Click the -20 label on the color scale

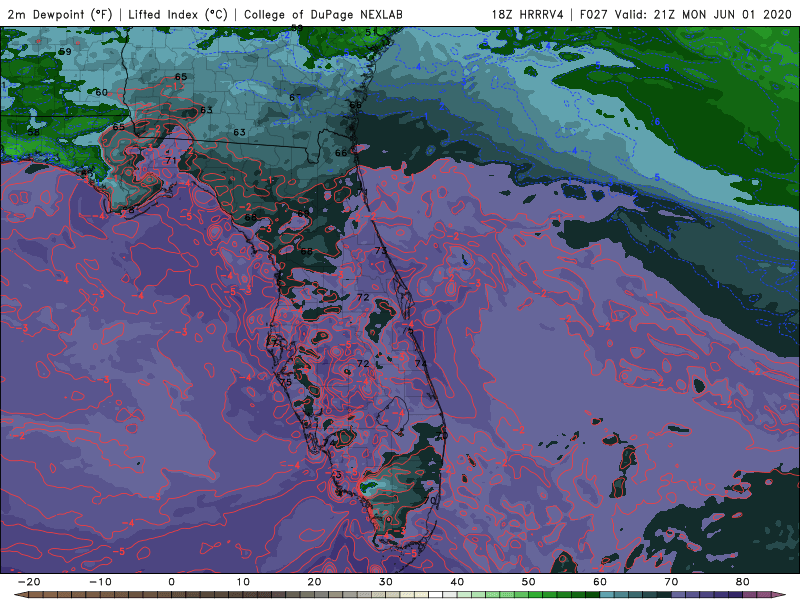tap(29, 582)
